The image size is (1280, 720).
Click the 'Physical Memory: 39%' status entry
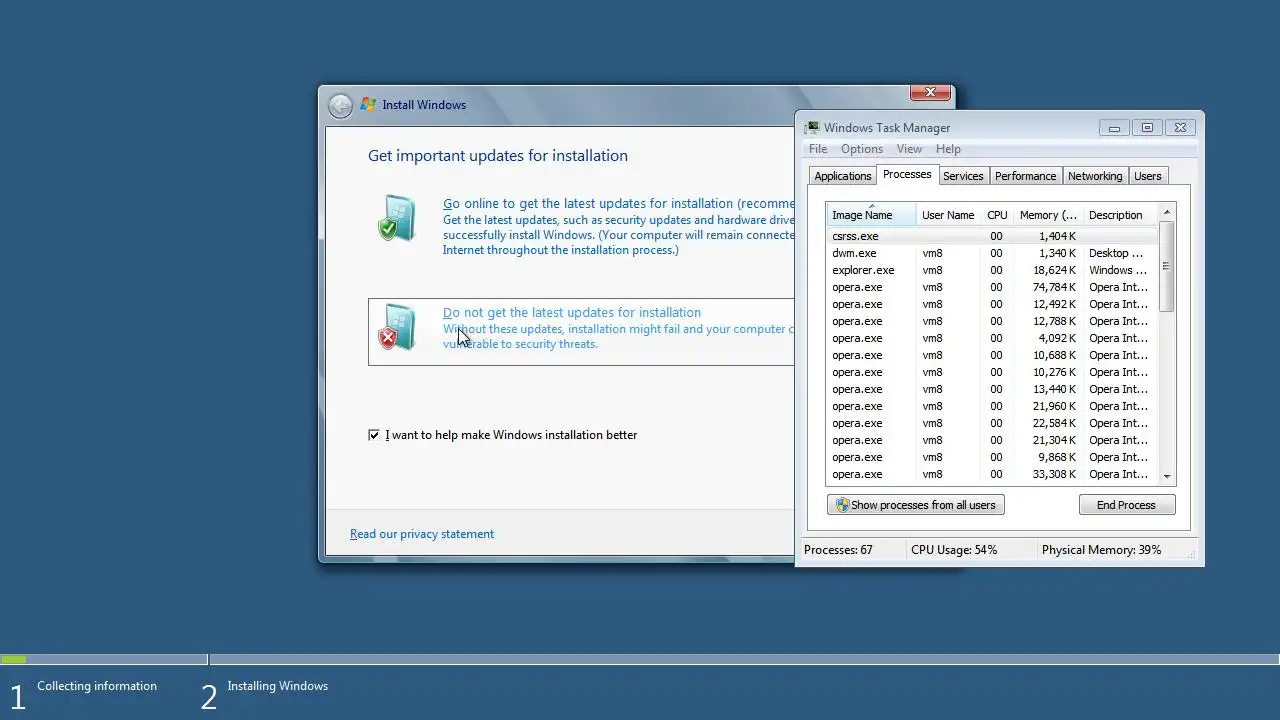click(x=1101, y=550)
